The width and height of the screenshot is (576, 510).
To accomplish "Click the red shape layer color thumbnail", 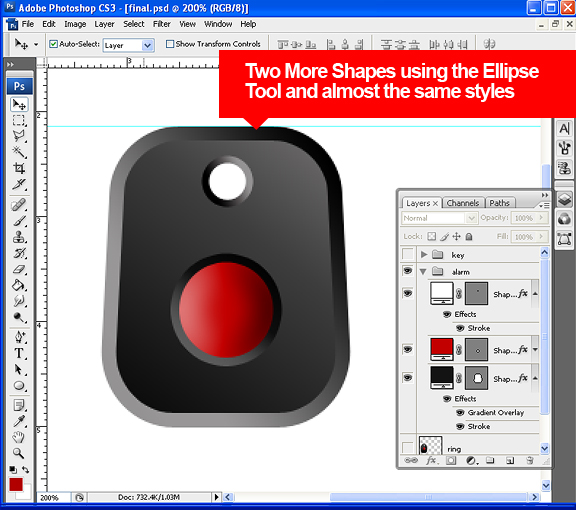I will pos(442,349).
